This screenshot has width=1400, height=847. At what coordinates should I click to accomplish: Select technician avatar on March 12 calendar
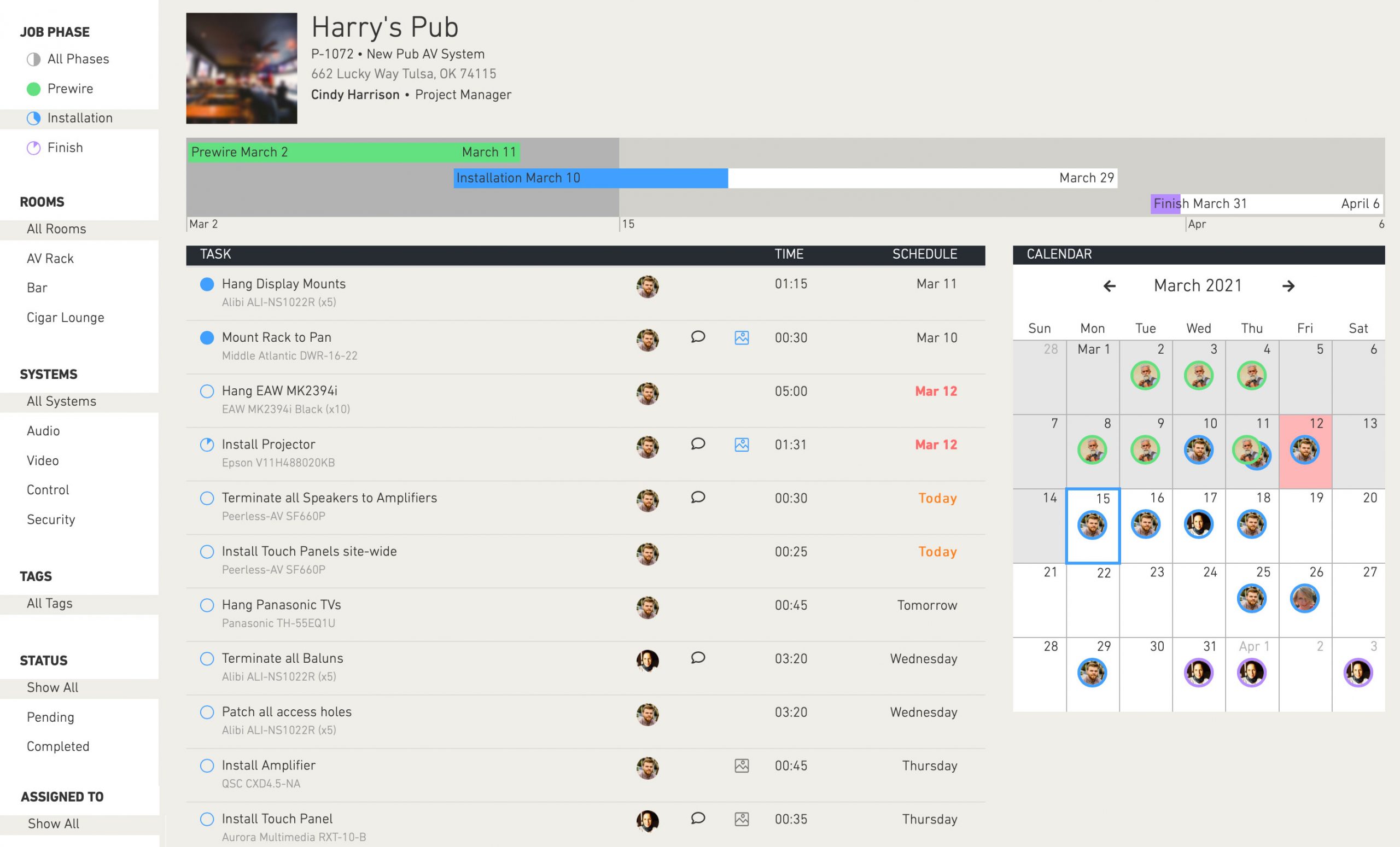(1304, 450)
